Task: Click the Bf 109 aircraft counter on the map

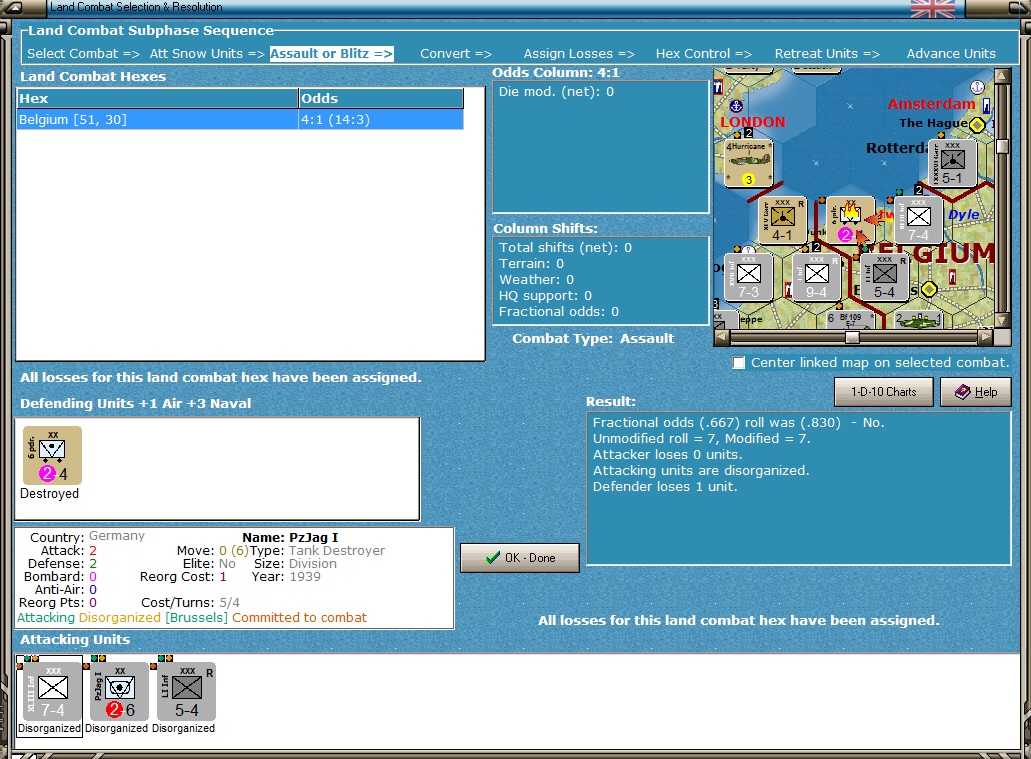Action: (x=850, y=320)
